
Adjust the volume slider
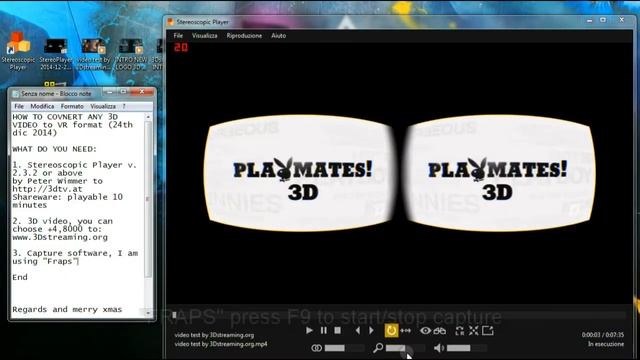tap(467, 348)
